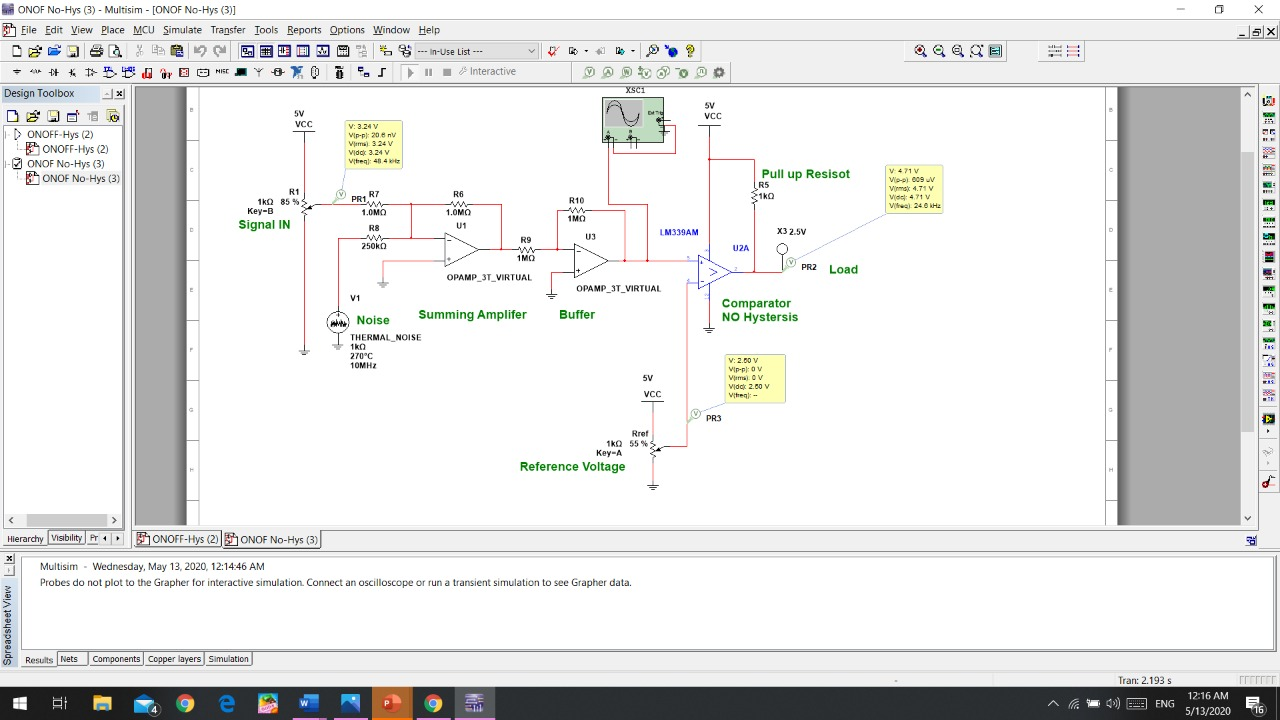The image size is (1280, 720).
Task: Click the Find magnifier icon in toolbar
Action: (x=652, y=51)
